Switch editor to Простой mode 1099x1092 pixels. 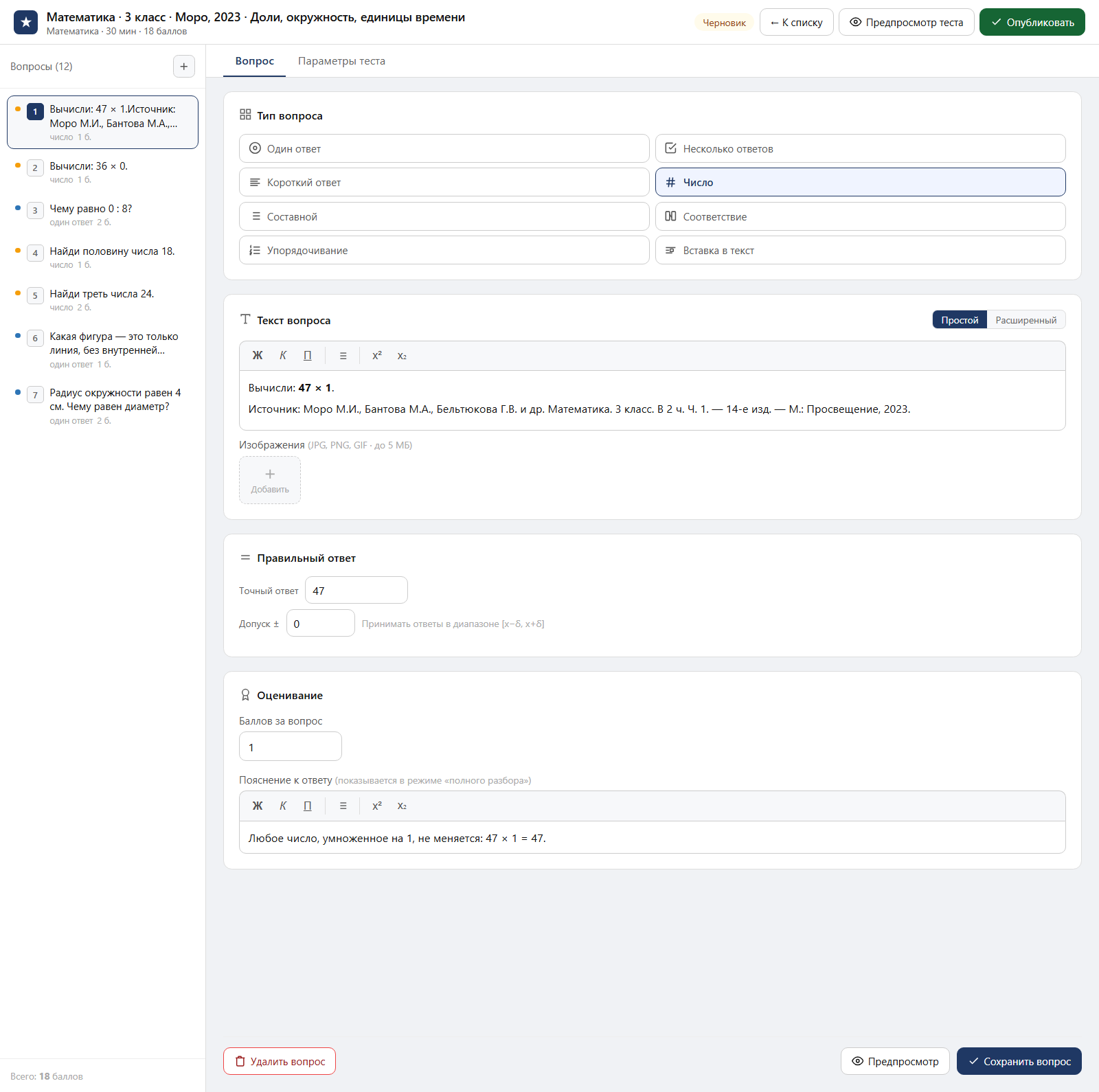click(x=960, y=320)
